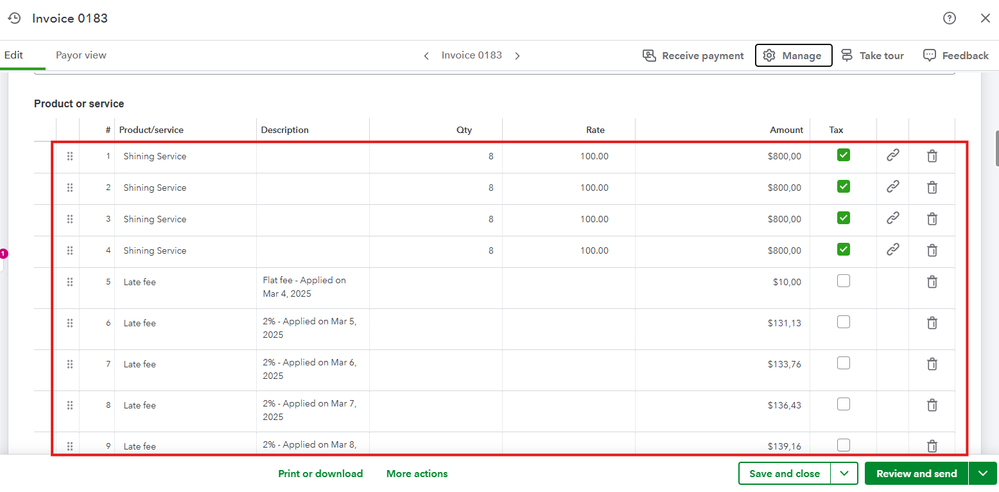Click description '2% - Applied on Mar 7, 2025'
Image resolution: width=999 pixels, height=492 pixels.
pos(310,410)
